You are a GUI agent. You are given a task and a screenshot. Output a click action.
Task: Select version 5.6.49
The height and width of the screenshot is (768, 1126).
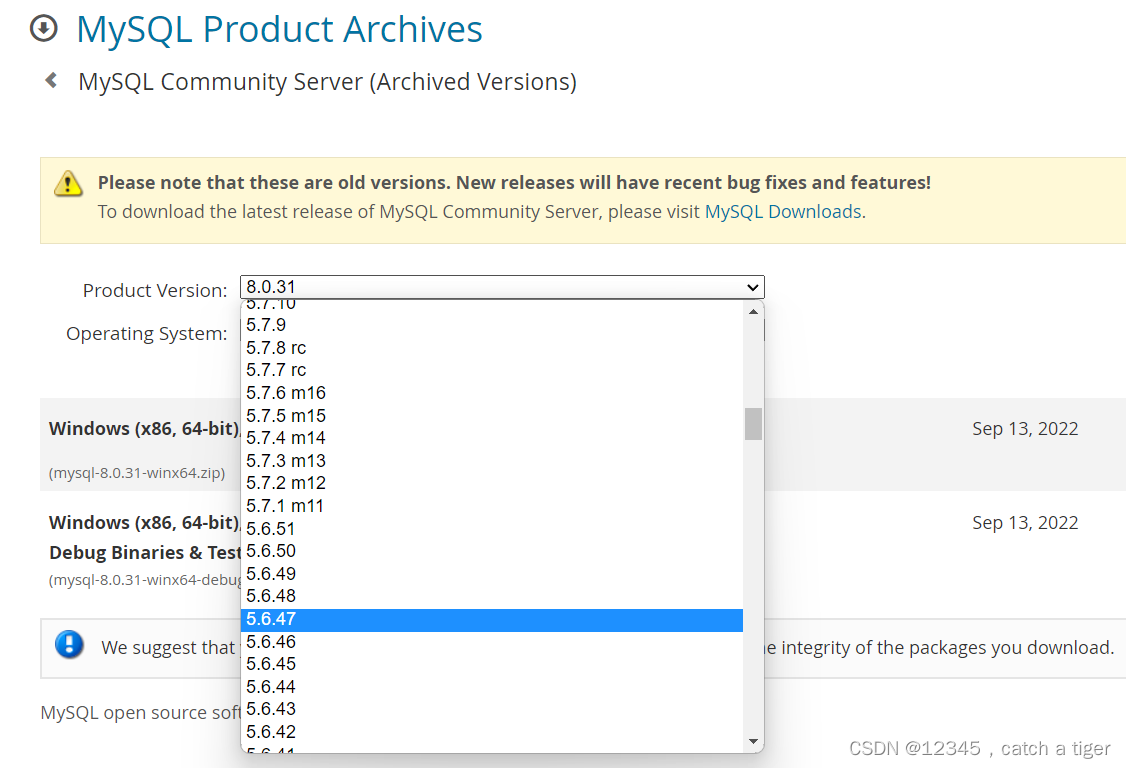[x=492, y=574]
